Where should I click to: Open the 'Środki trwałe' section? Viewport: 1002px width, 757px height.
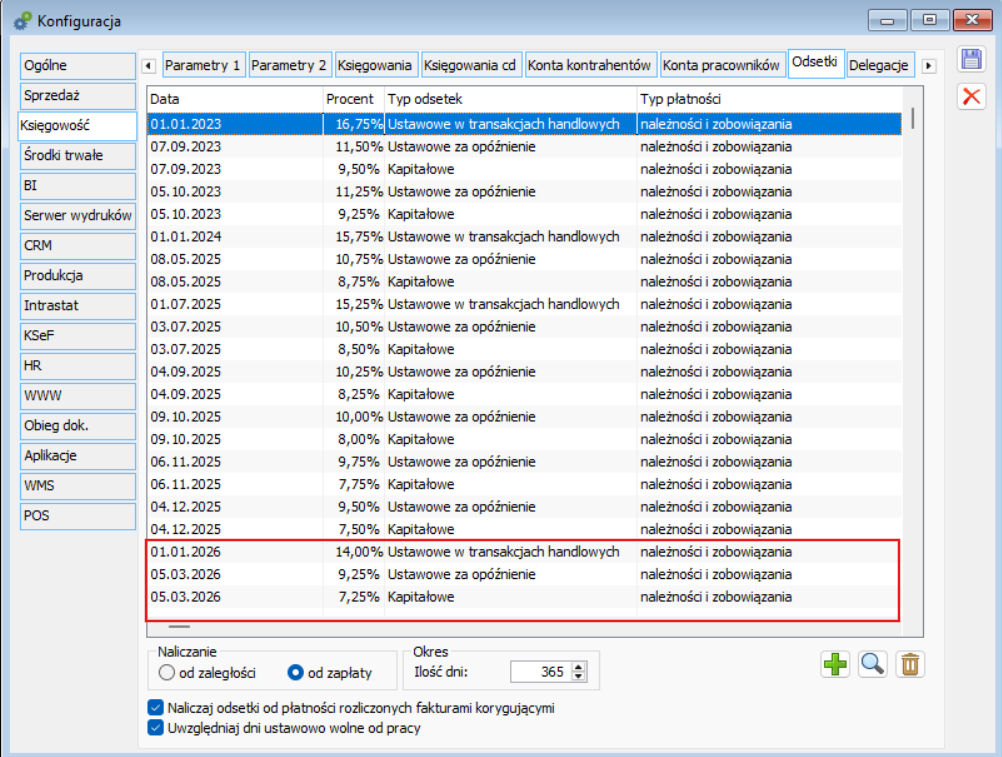point(78,156)
